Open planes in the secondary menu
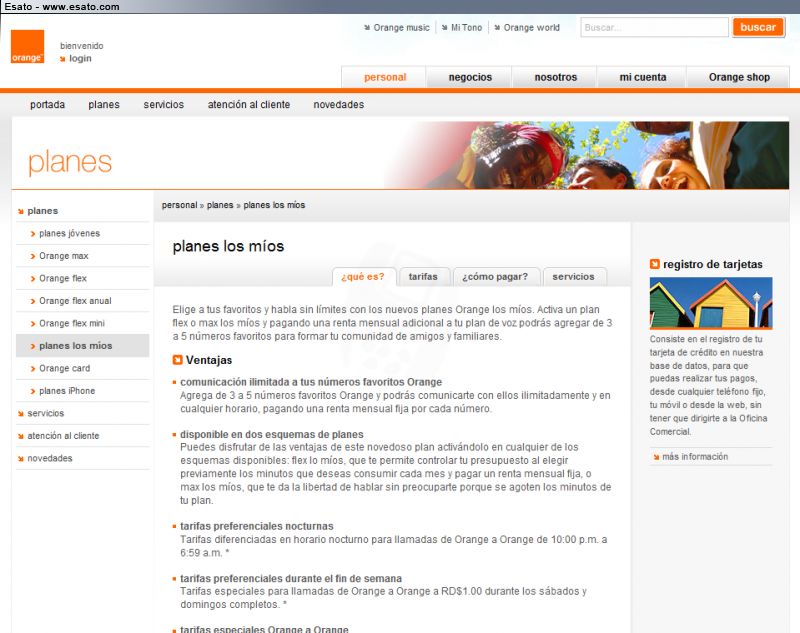800x633 pixels. click(104, 105)
